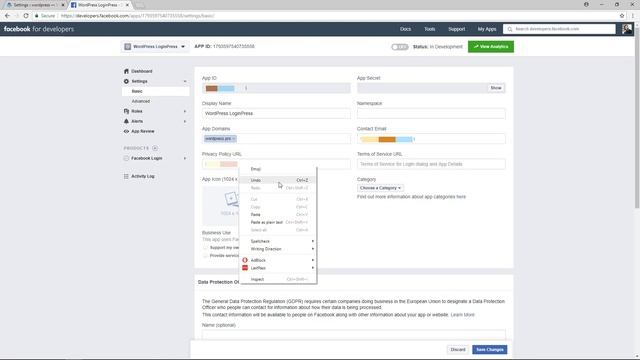
Task: Collapse the Settings section arrow
Action: [185, 81]
